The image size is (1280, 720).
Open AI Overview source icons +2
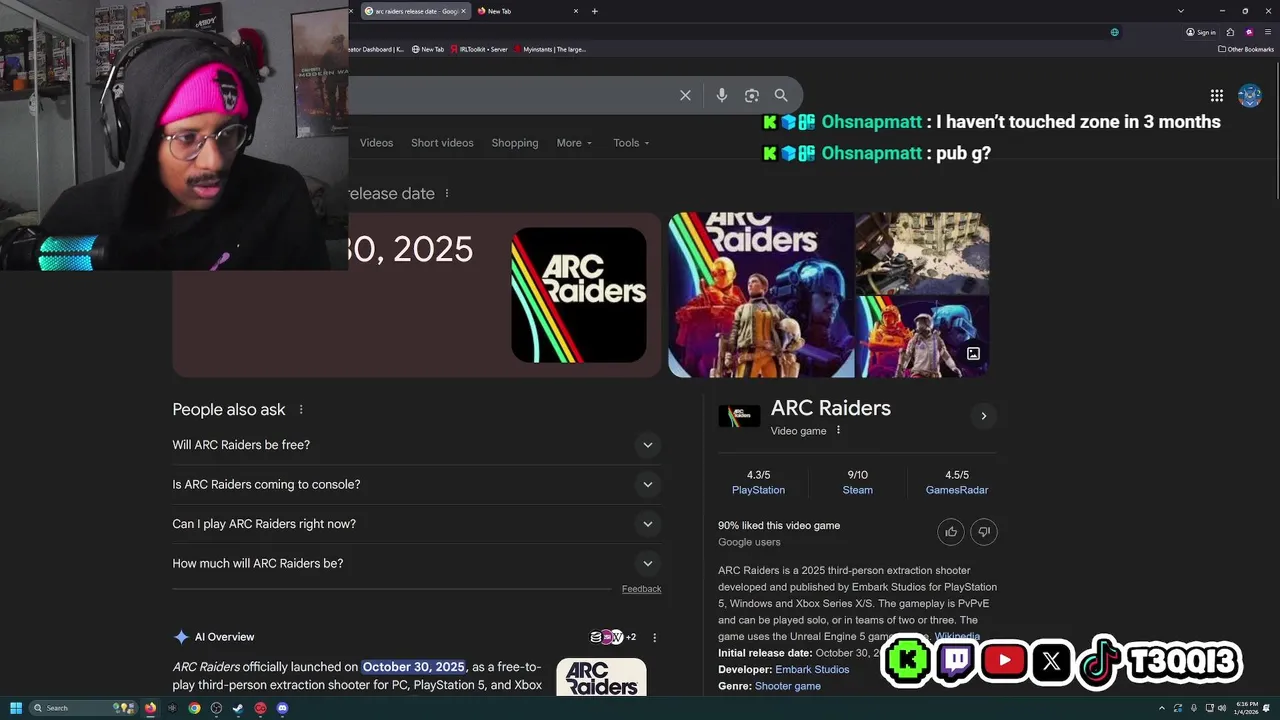tap(613, 637)
